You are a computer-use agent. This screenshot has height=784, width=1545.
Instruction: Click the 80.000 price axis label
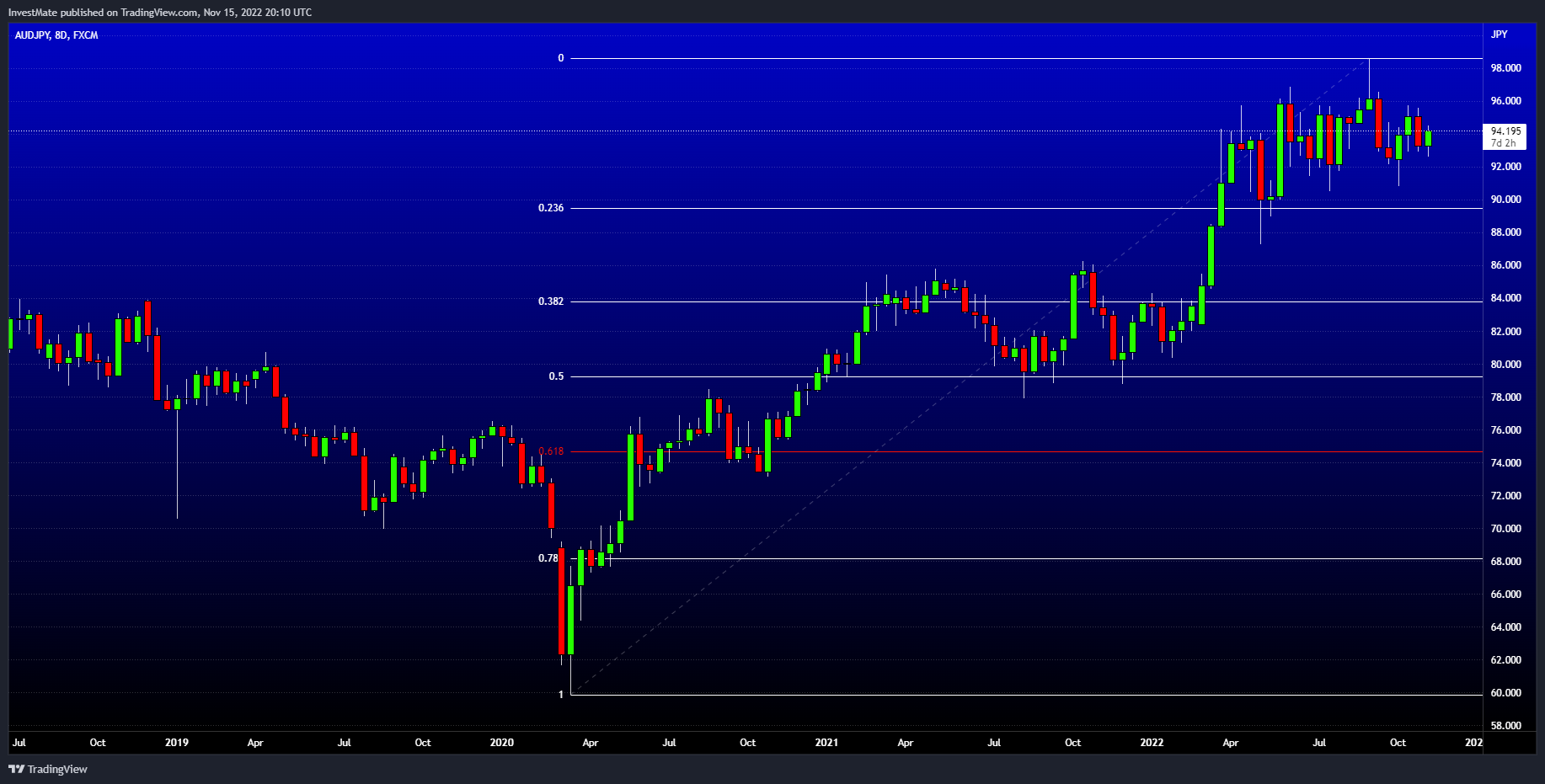[1505, 365]
